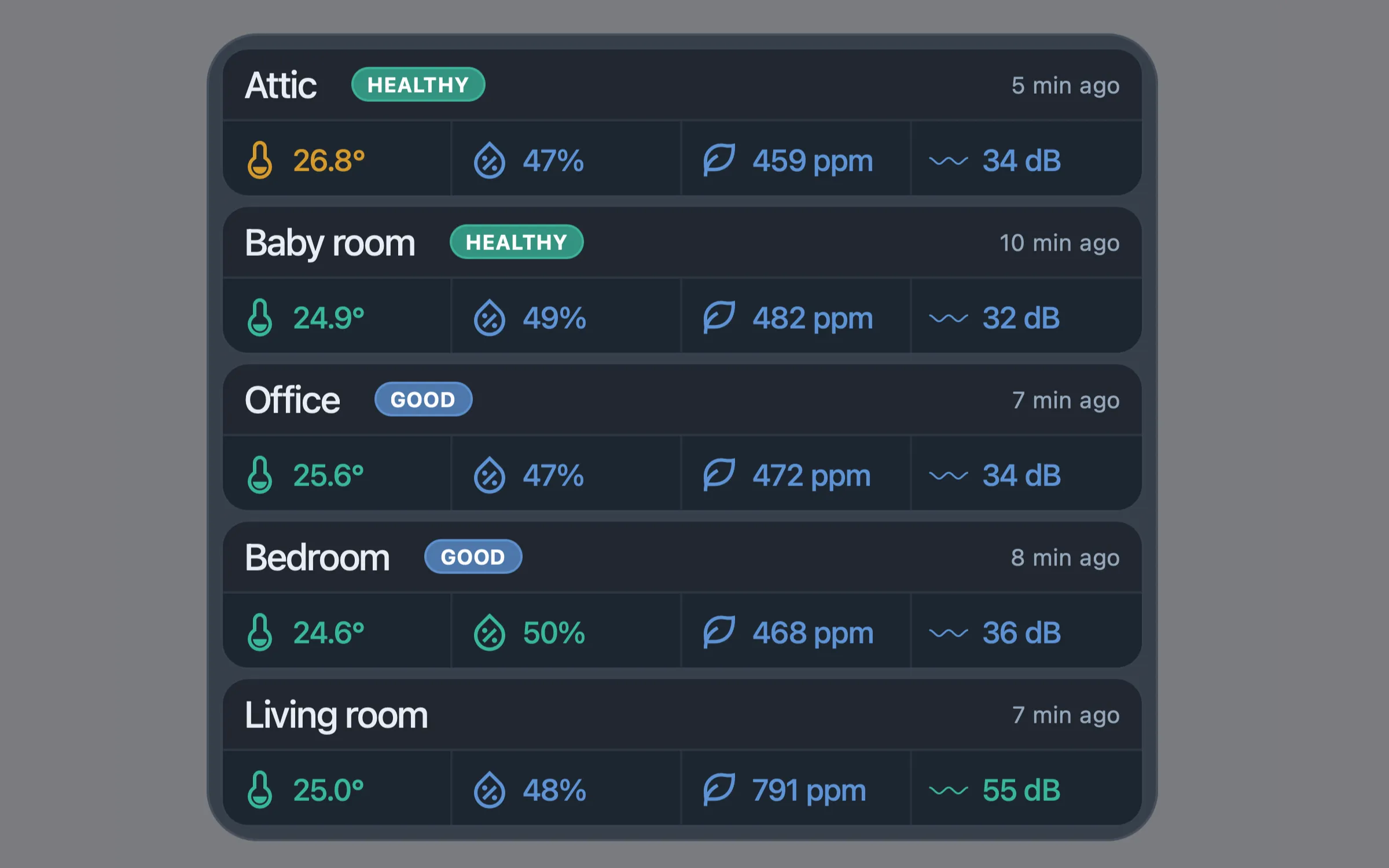The height and width of the screenshot is (868, 1389).
Task: Click the Office humidity droplet icon
Action: point(490,475)
